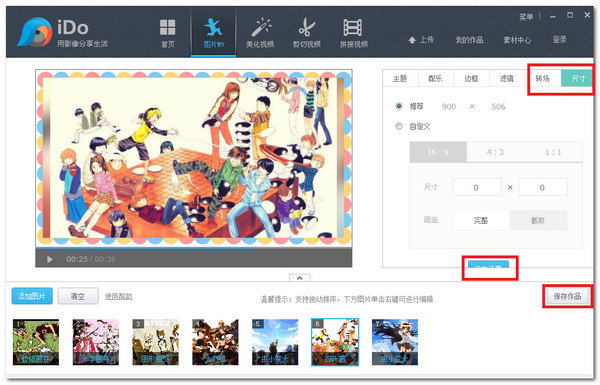Choose the 16:9 aspect ratio
Viewport: 600px width, 385px height.
(x=438, y=152)
